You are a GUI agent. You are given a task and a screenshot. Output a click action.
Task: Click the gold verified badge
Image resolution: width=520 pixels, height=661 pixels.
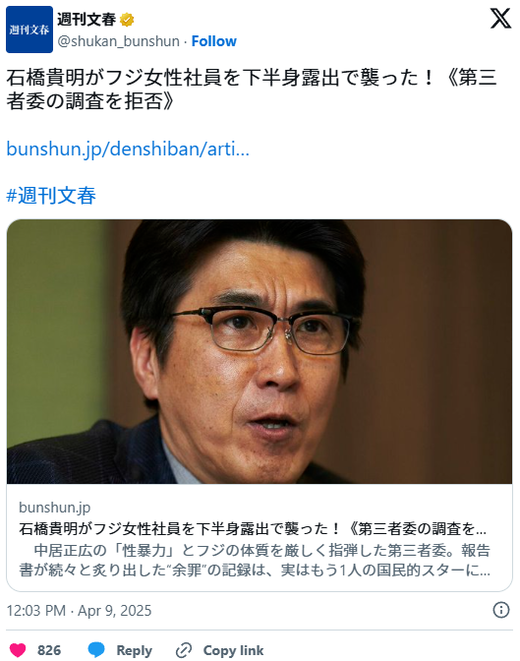[127, 19]
